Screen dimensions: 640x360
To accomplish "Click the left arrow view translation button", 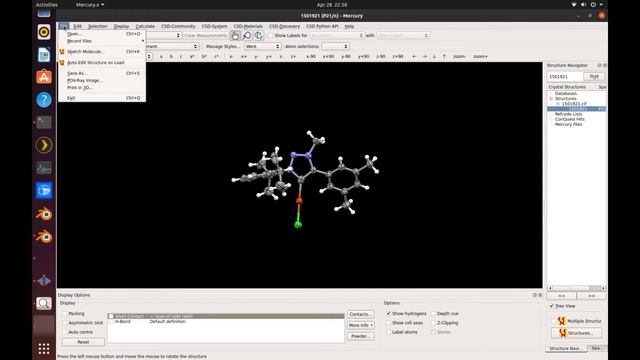I will [x=414, y=56].
